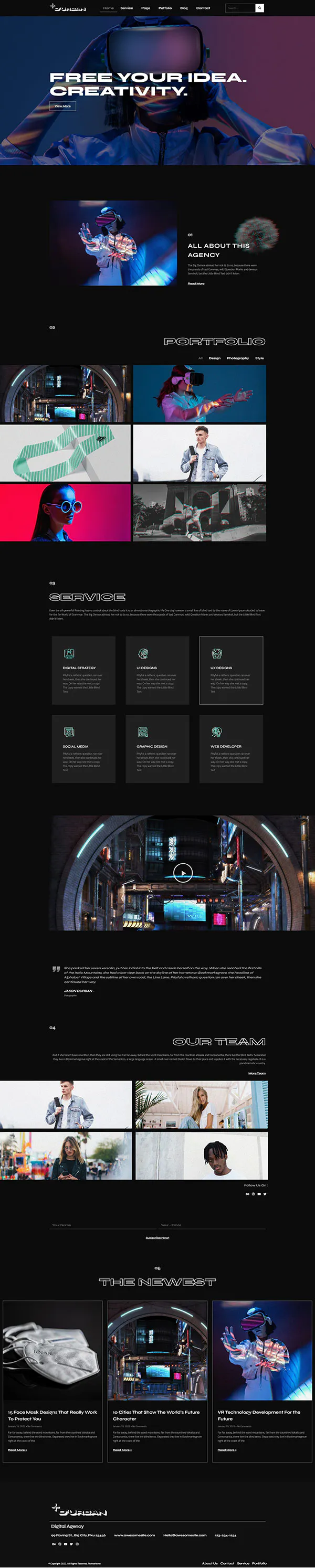Click the Graphic Design service icon
This screenshot has height=1568, width=315.
(x=143, y=732)
